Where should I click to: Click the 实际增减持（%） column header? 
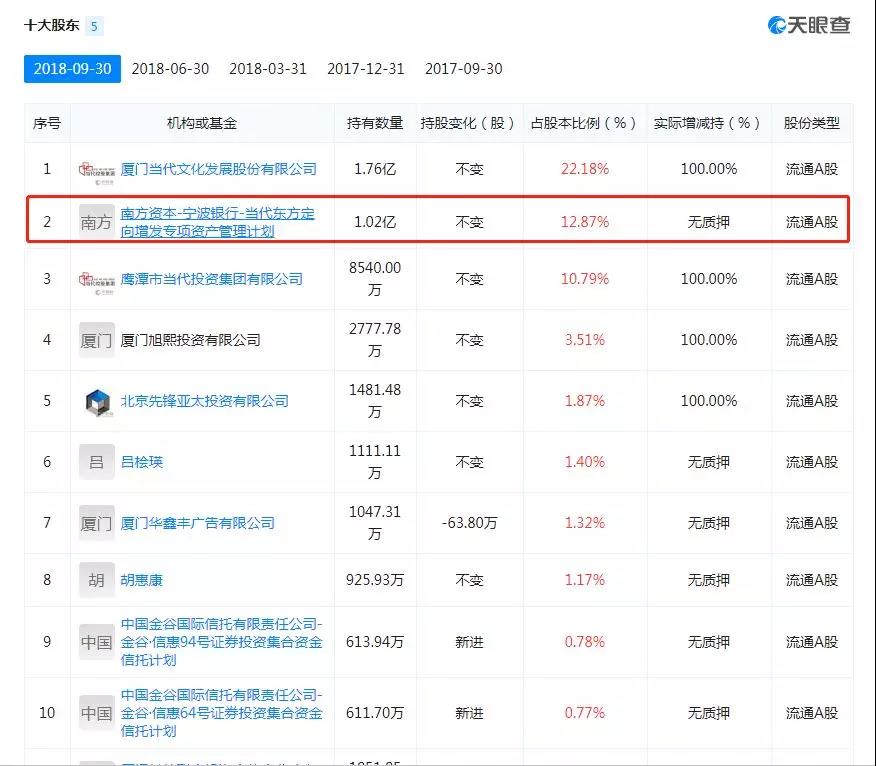(x=708, y=123)
